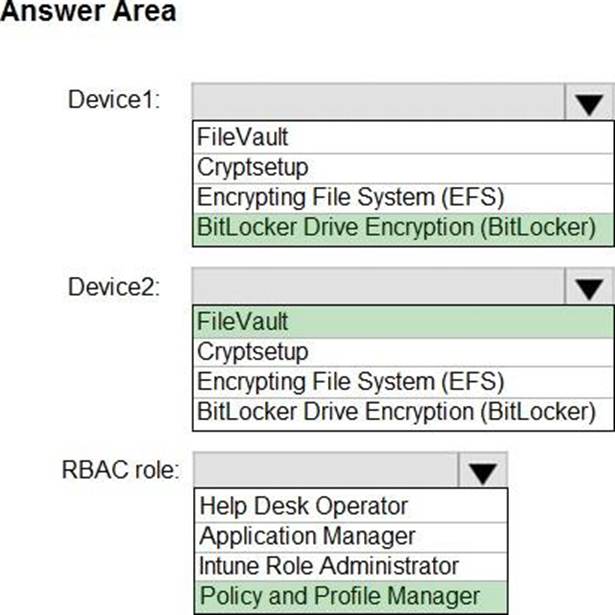
Task: Select BitLocker Drive Encryption for Device1
Action: coord(403,229)
